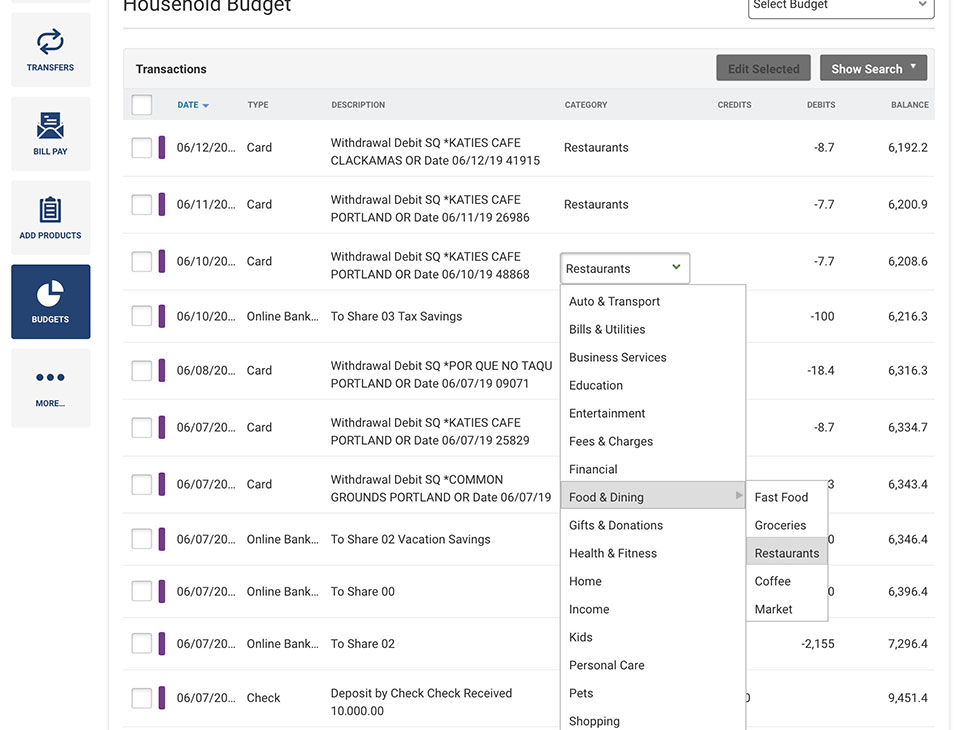Screen dimensions: 960x730
Task: Choose Financial category
Action: coord(653,470)
